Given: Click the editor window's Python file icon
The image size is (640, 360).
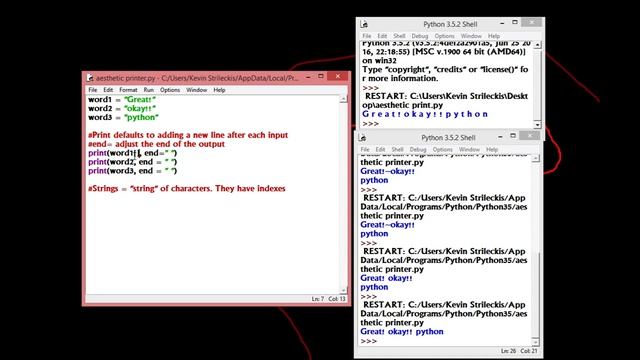Looking at the screenshot, I should 90,78.
